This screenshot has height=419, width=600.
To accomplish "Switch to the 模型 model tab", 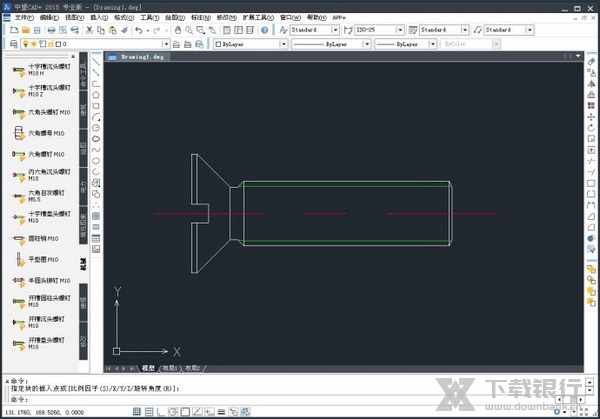I will click(148, 368).
